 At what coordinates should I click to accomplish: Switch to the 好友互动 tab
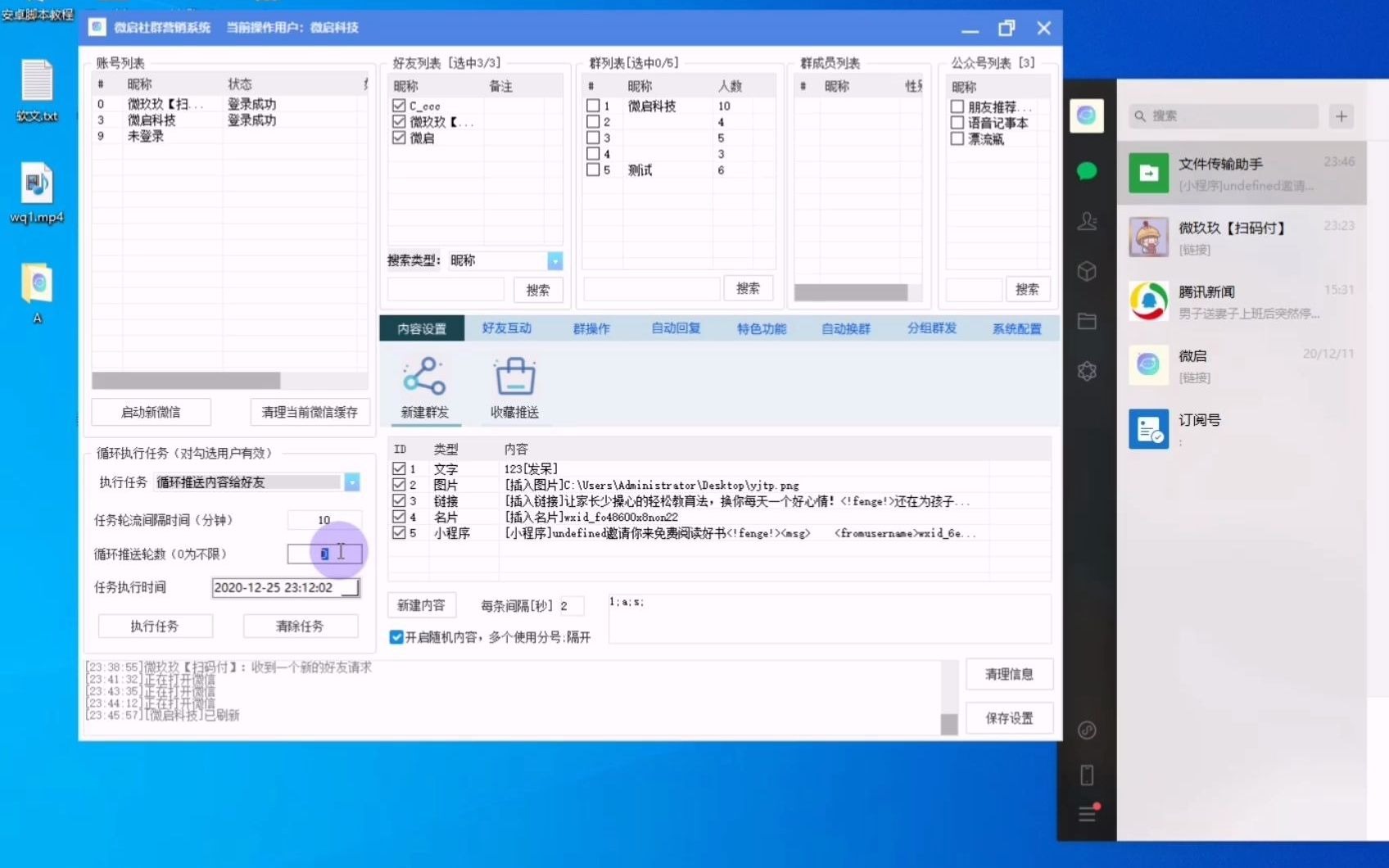click(x=507, y=328)
